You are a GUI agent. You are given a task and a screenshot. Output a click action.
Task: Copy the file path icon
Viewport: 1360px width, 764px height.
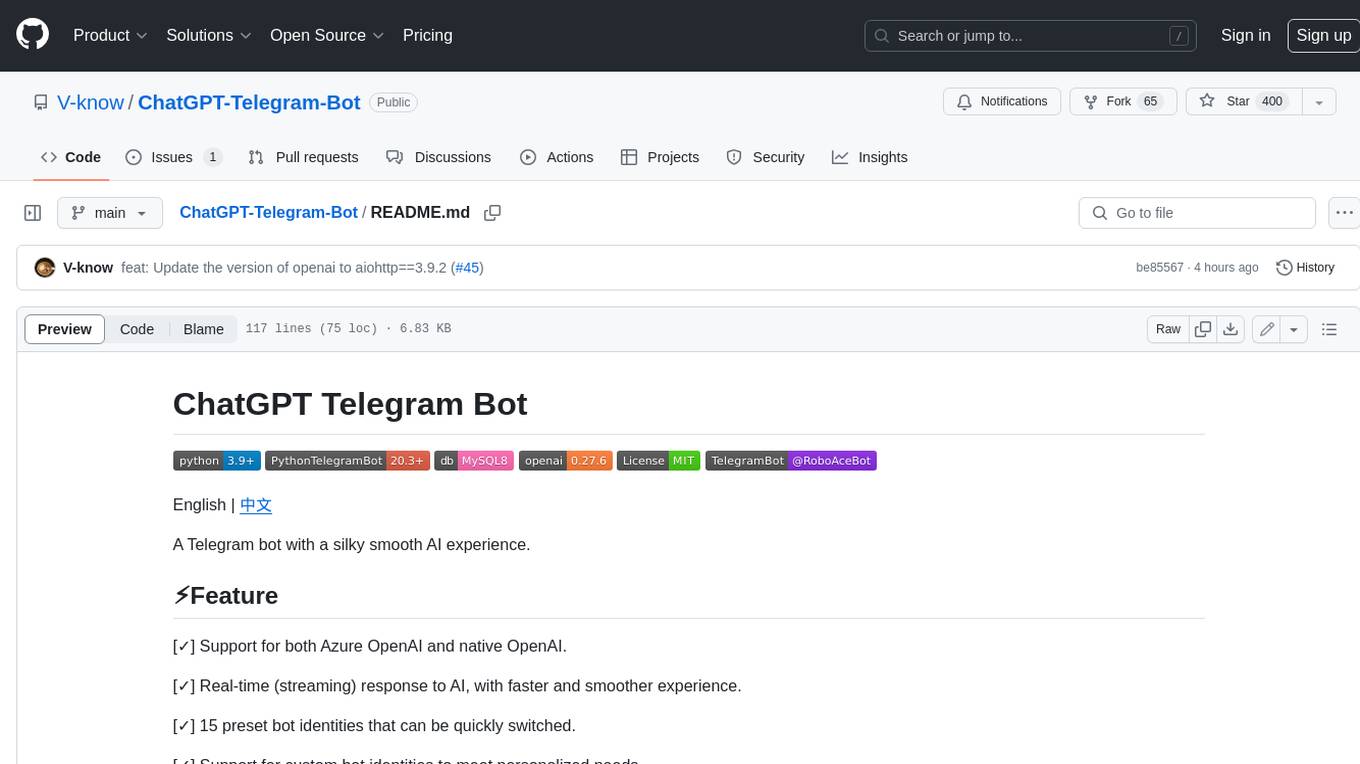pos(492,213)
